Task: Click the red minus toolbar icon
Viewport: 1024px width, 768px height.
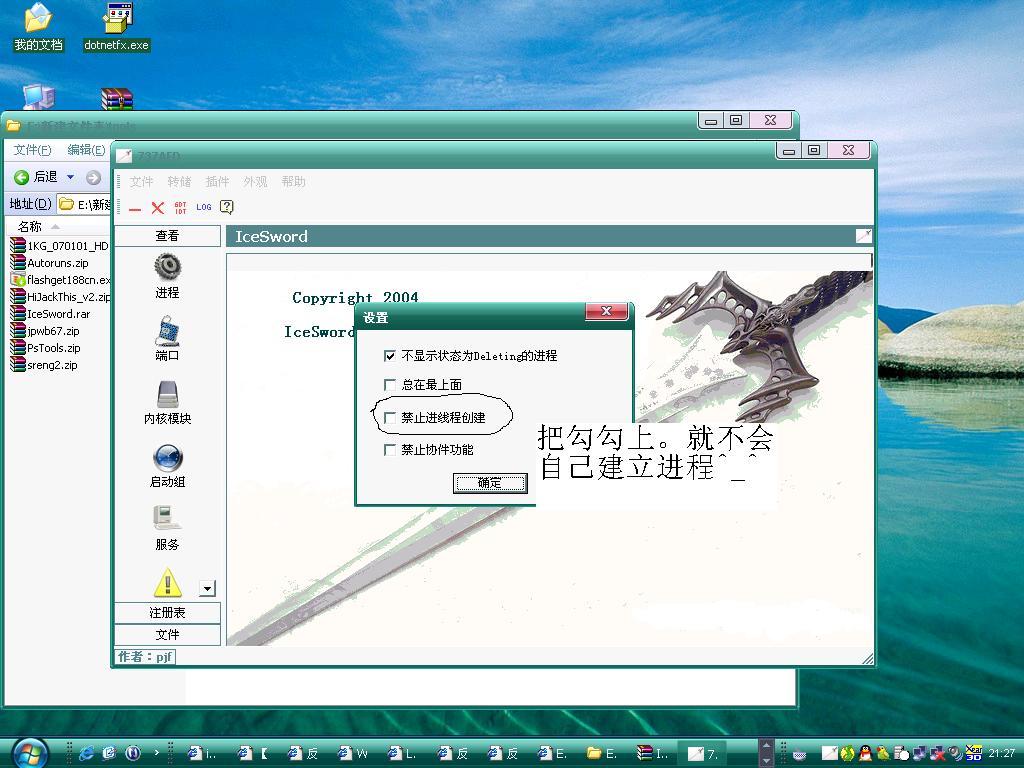Action: pyautogui.click(x=135, y=208)
